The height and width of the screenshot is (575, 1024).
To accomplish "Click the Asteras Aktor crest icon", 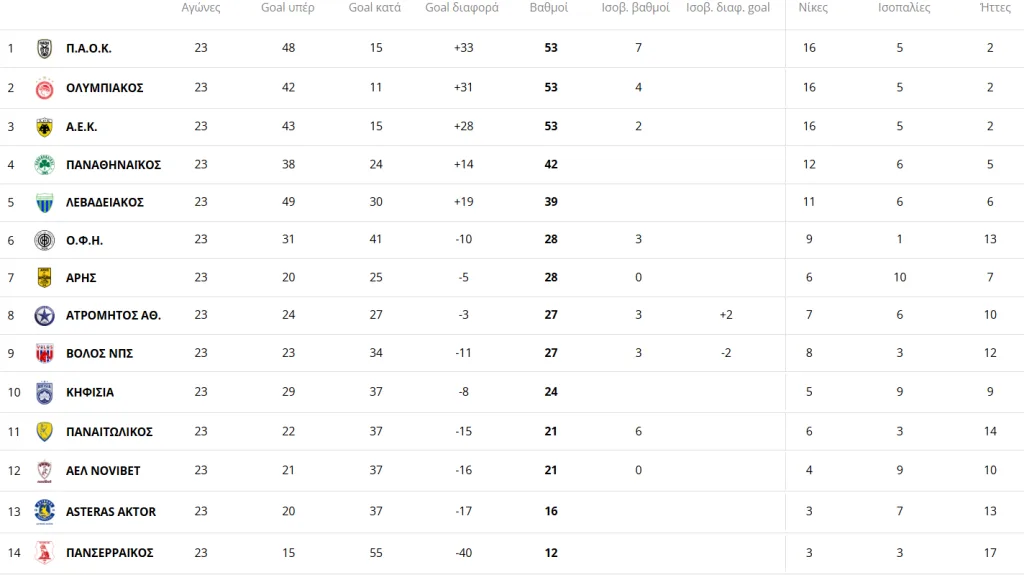I will 44,511.
